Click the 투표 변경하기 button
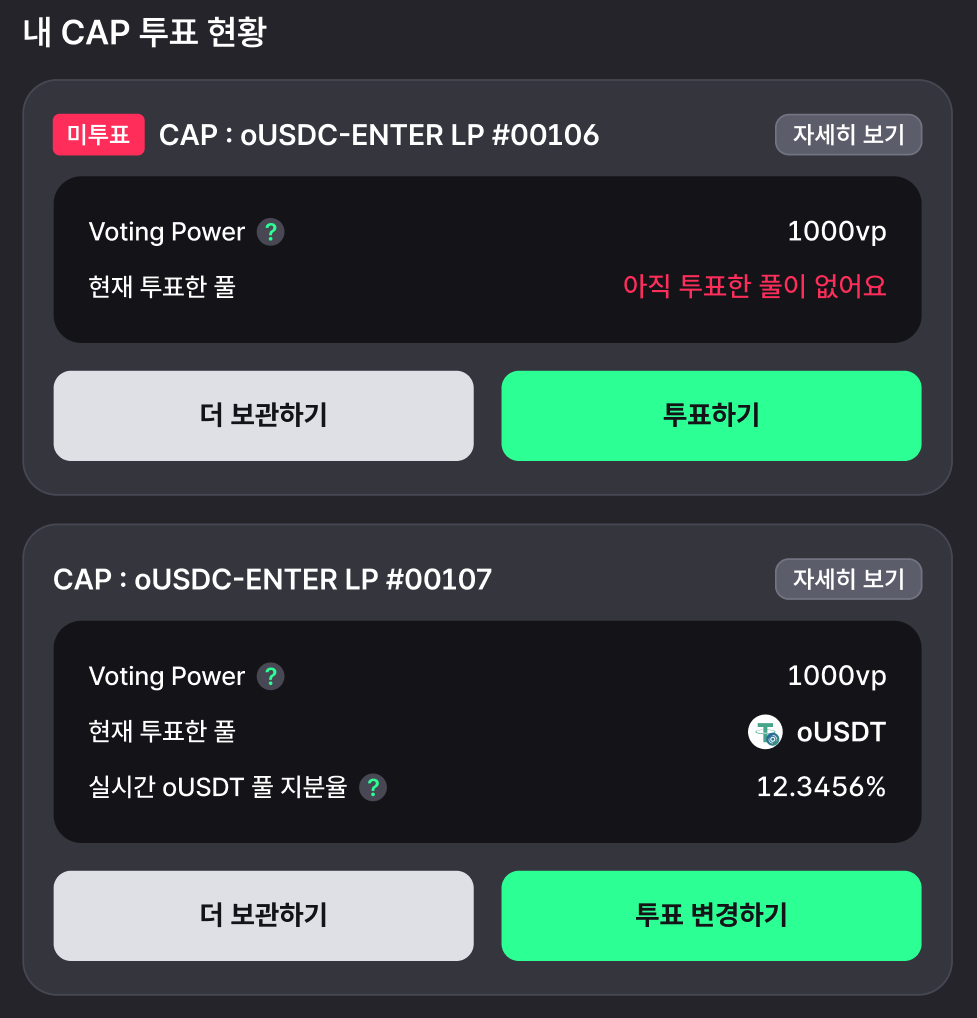The image size is (977, 1018). point(711,915)
